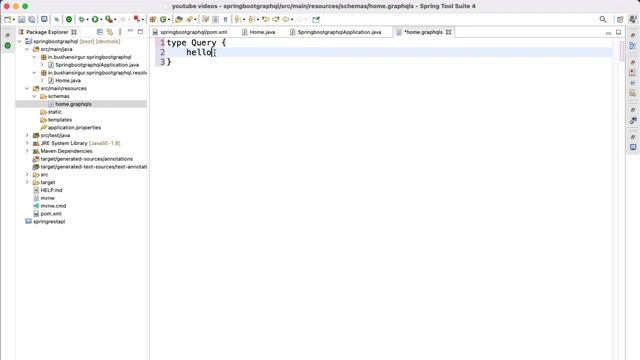Viewport: 640px width, 360px height.
Task: Click the Last Edit Location icon
Action: 266,19
